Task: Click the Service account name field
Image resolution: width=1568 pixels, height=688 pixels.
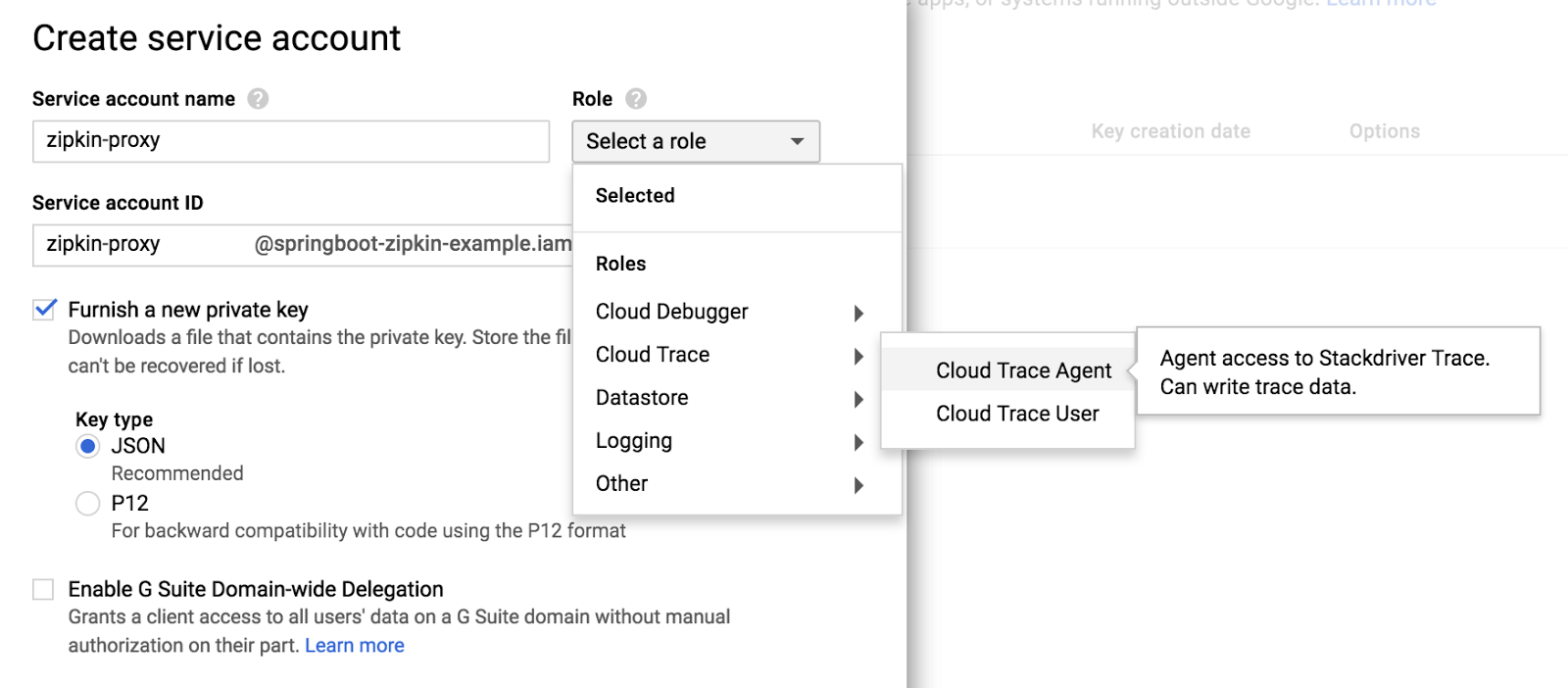Action: click(x=291, y=141)
